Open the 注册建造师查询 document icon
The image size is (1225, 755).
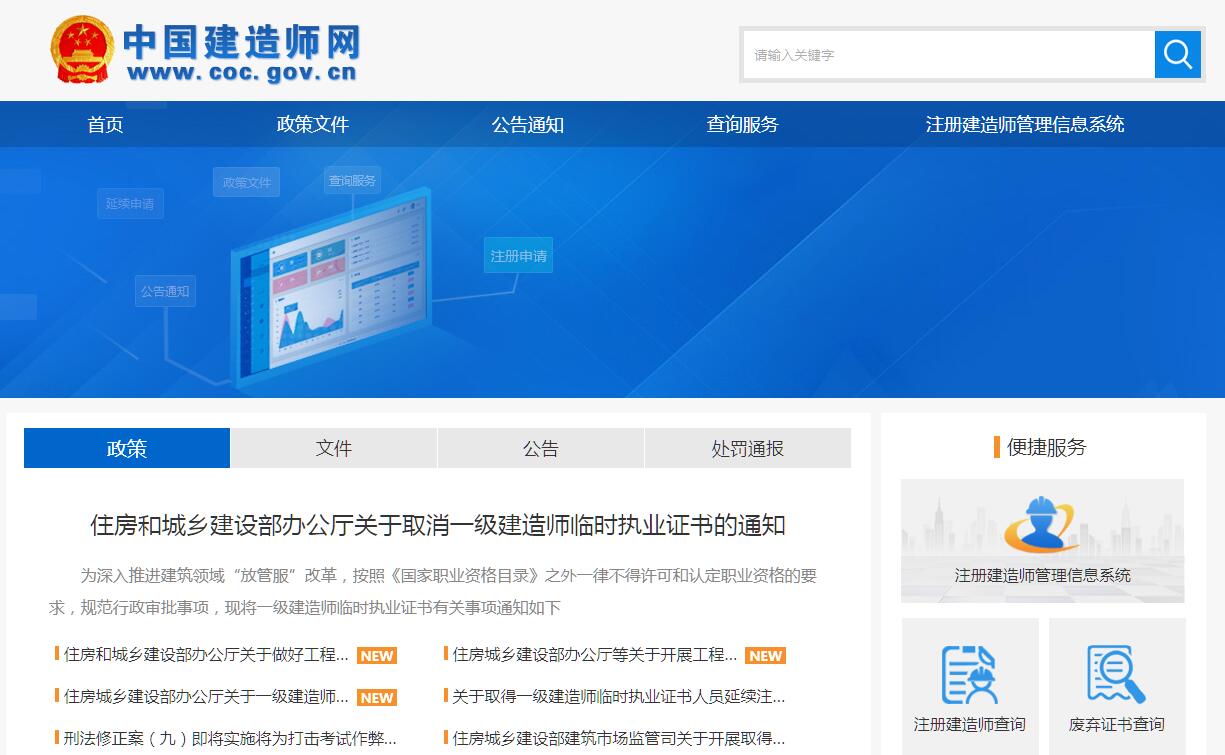[969, 675]
